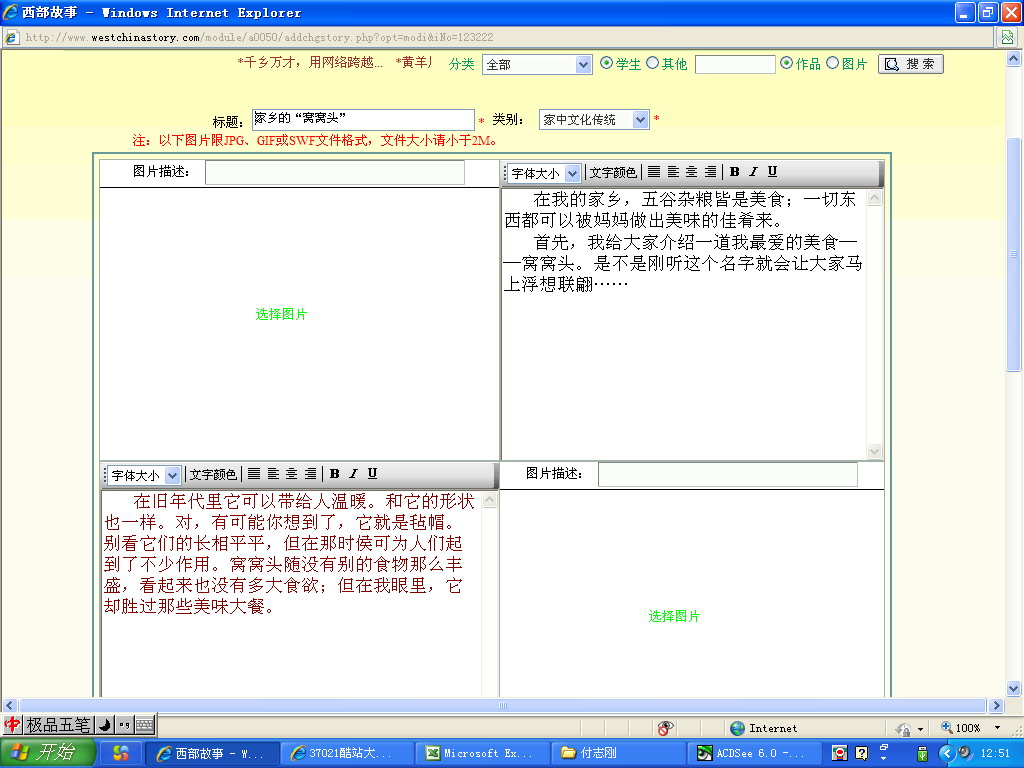Click the 搜索 search button
The height and width of the screenshot is (768, 1024).
pos(910,64)
